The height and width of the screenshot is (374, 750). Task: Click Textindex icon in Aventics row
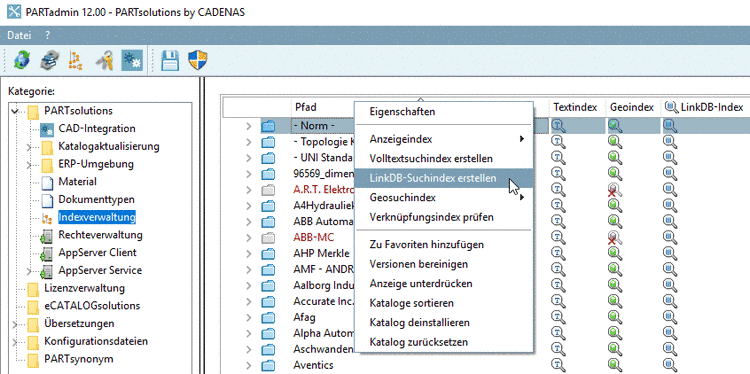point(558,365)
